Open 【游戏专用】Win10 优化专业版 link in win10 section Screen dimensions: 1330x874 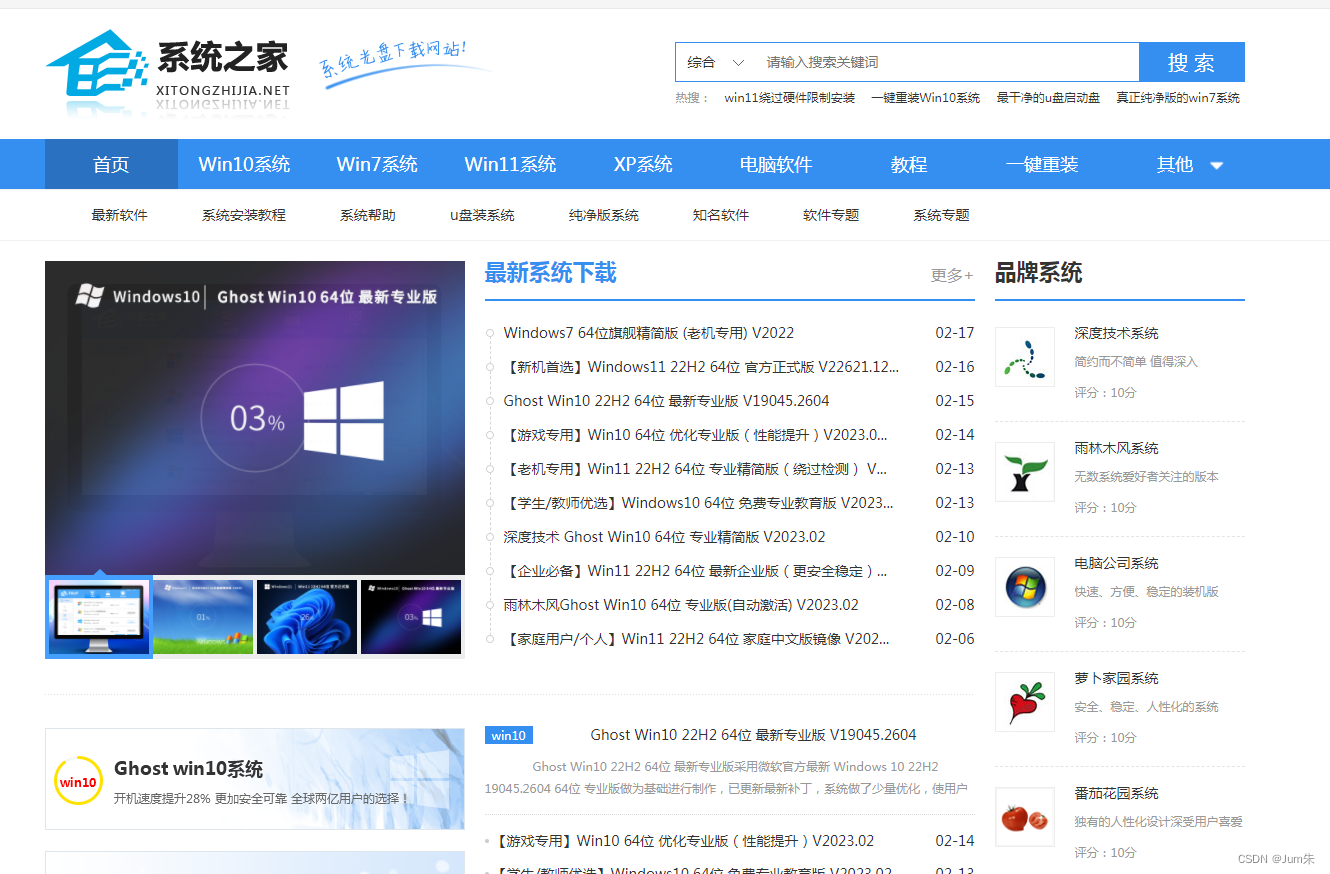point(685,841)
